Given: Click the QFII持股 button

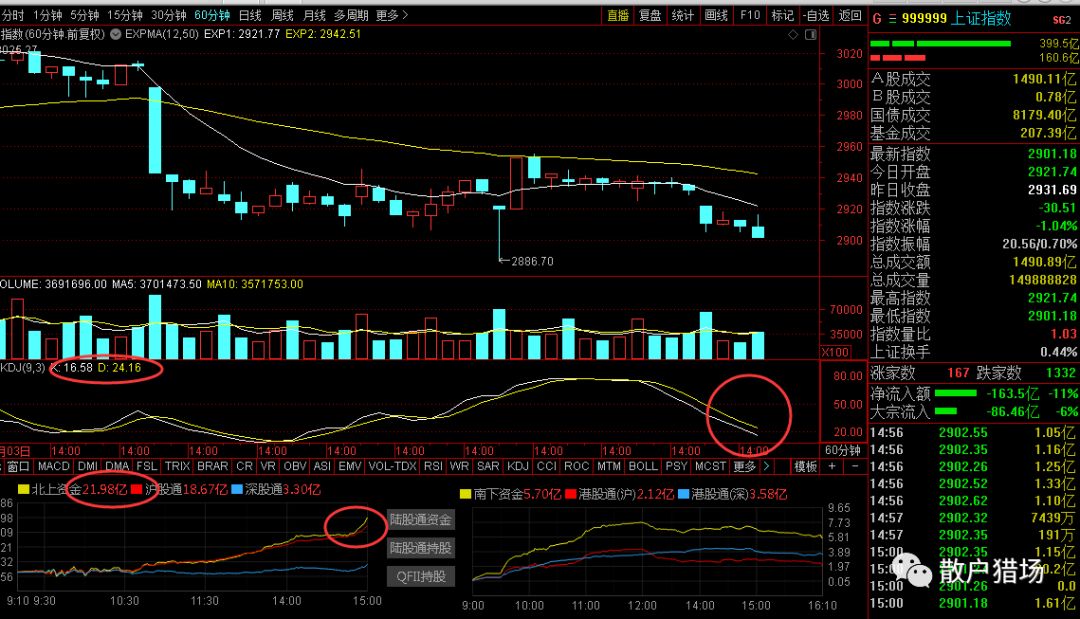Looking at the screenshot, I should click(421, 576).
